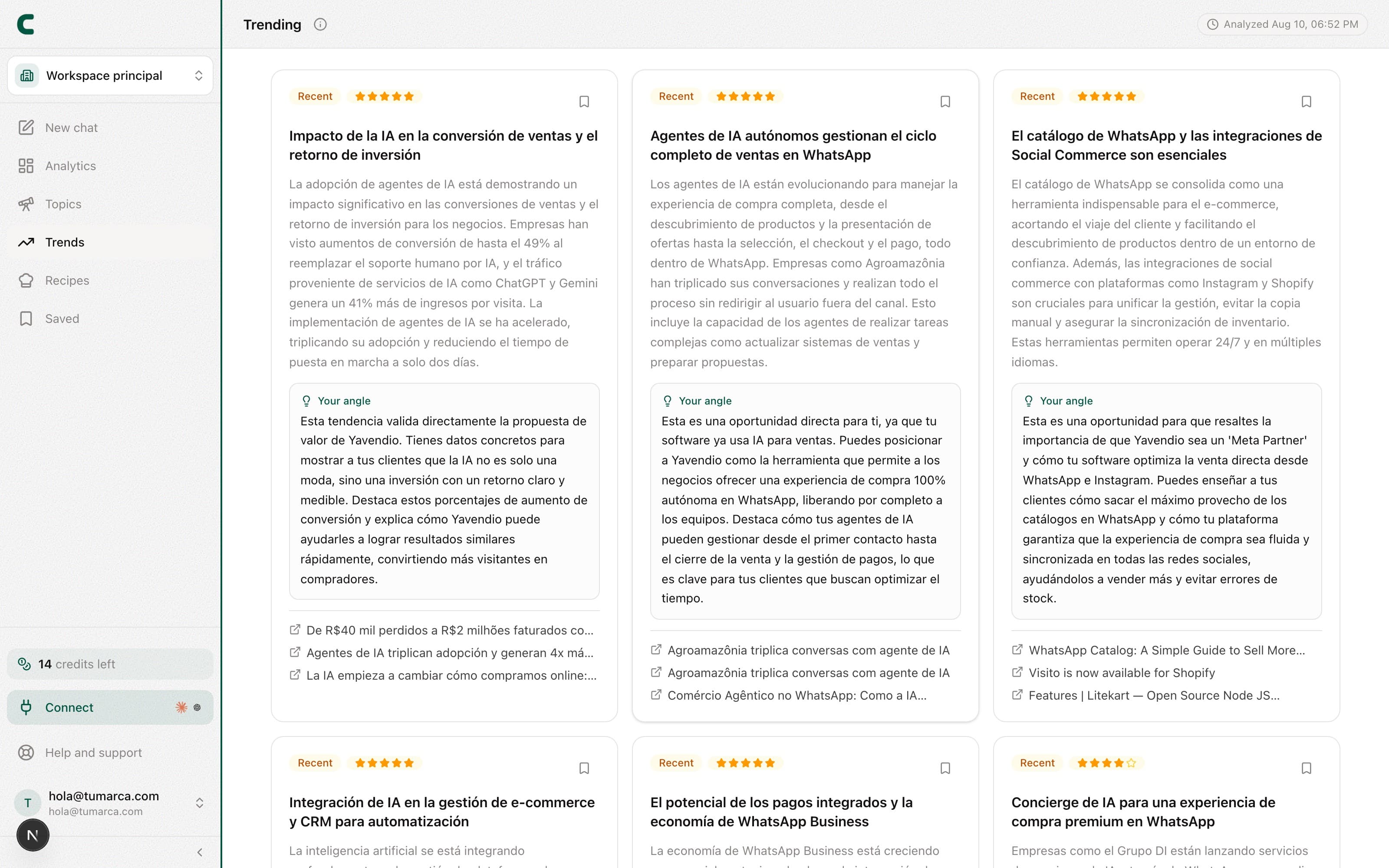Click external-link icon beside 'Visito is now available'

coord(1017,672)
